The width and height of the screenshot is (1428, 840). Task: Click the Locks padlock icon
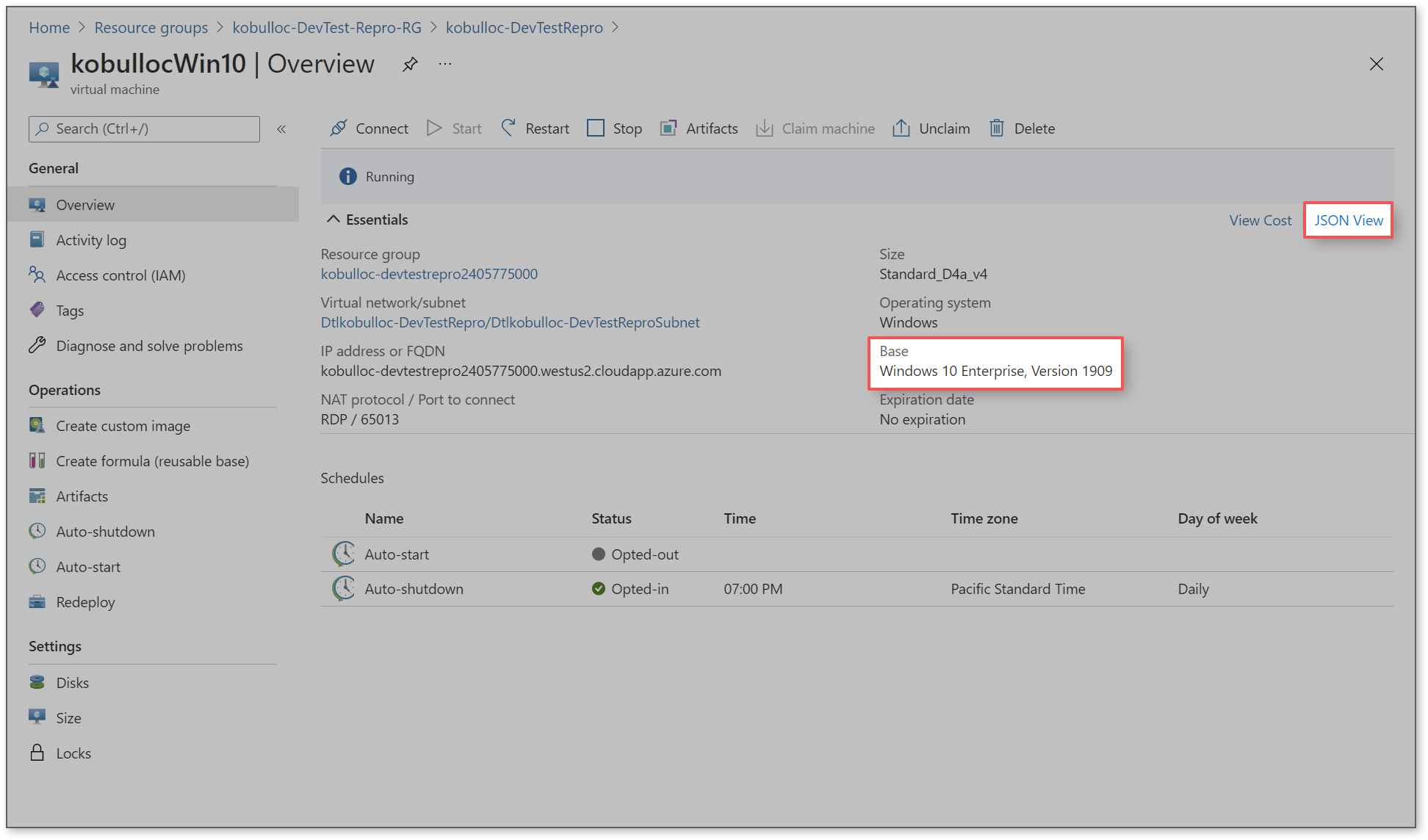point(37,753)
